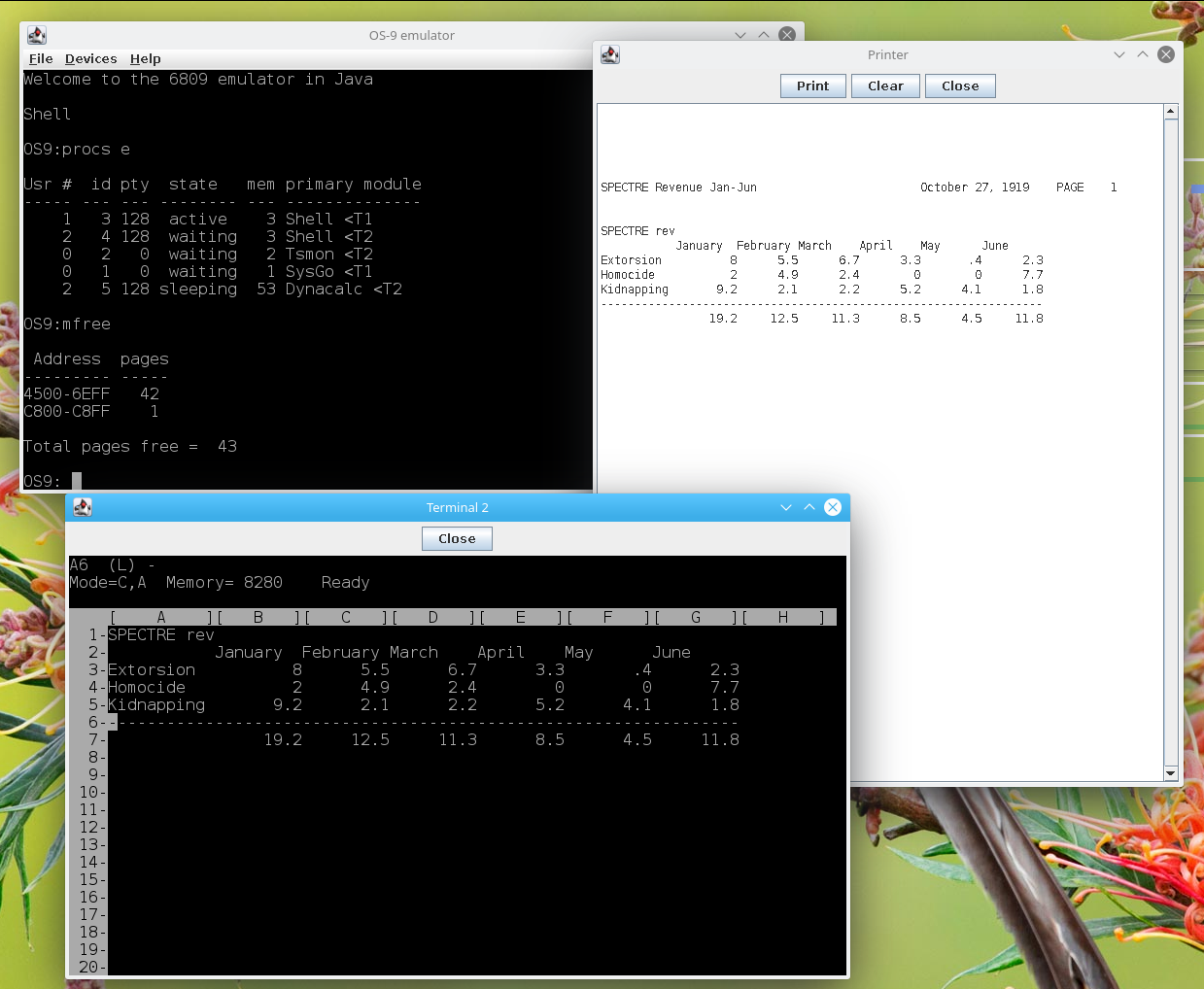Maximize the Printer window
Viewport: 1204px width, 989px height.
(x=1143, y=54)
